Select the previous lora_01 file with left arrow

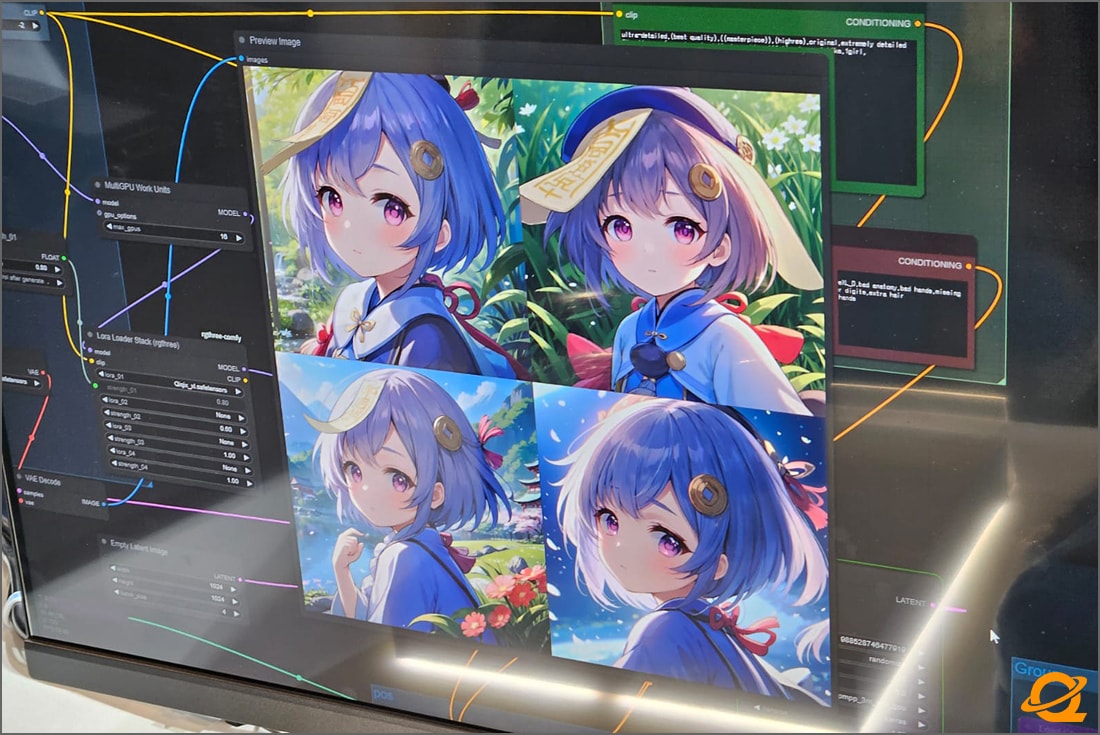(102, 375)
